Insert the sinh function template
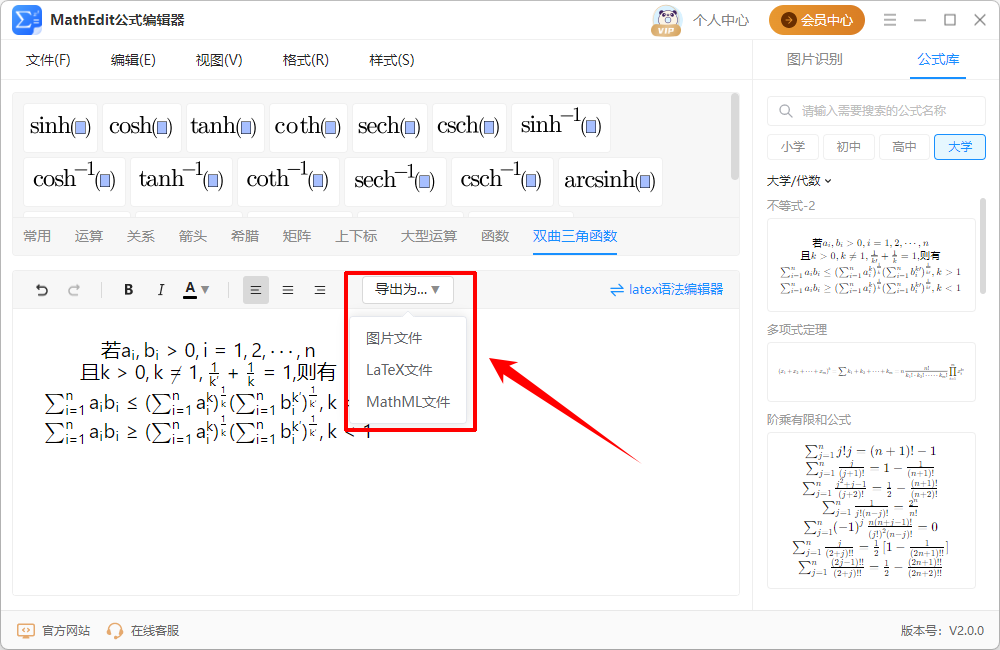Image resolution: width=1000 pixels, height=650 pixels. click(x=61, y=127)
